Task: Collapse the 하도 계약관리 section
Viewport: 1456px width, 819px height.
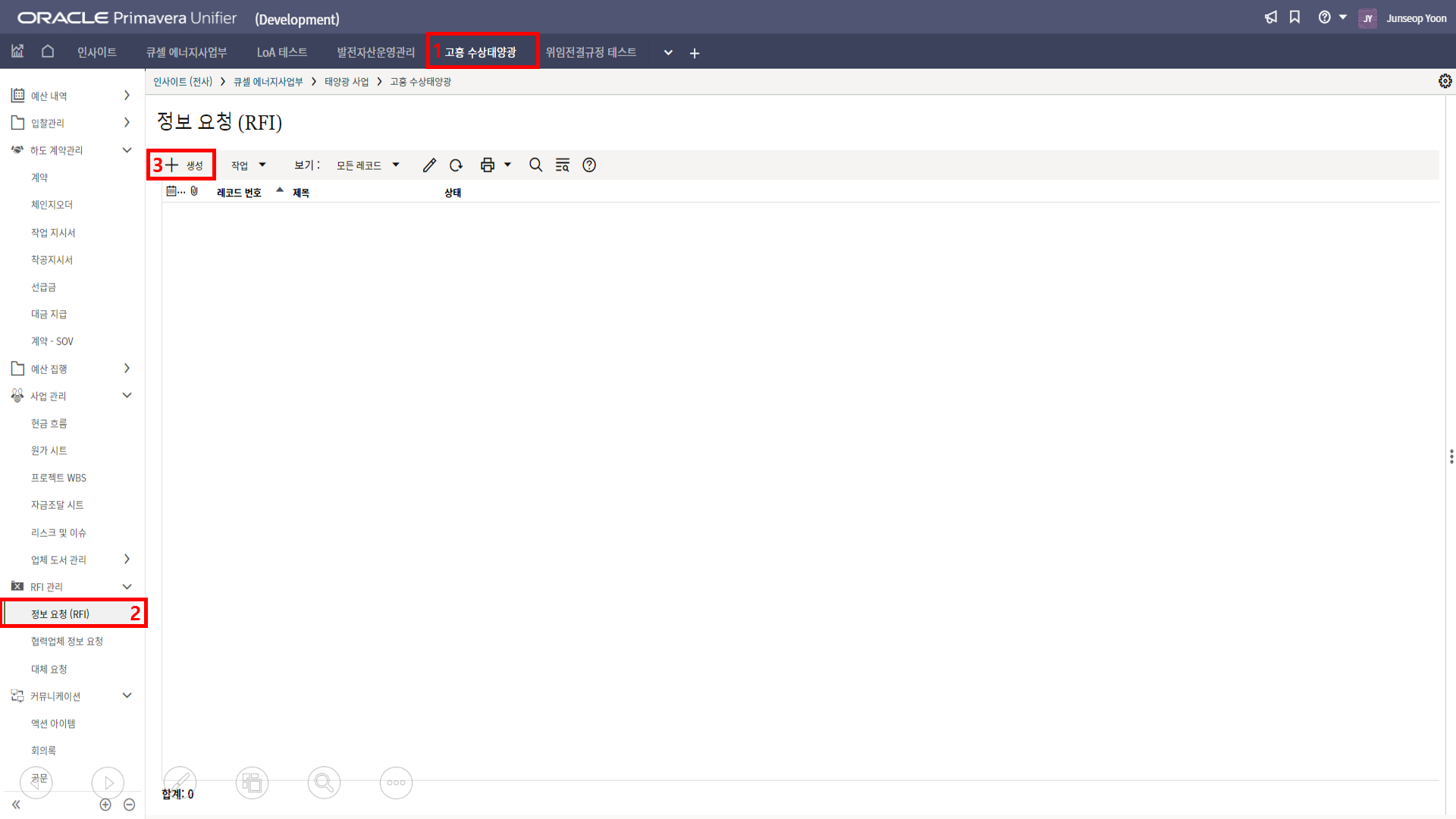Action: tap(127, 150)
